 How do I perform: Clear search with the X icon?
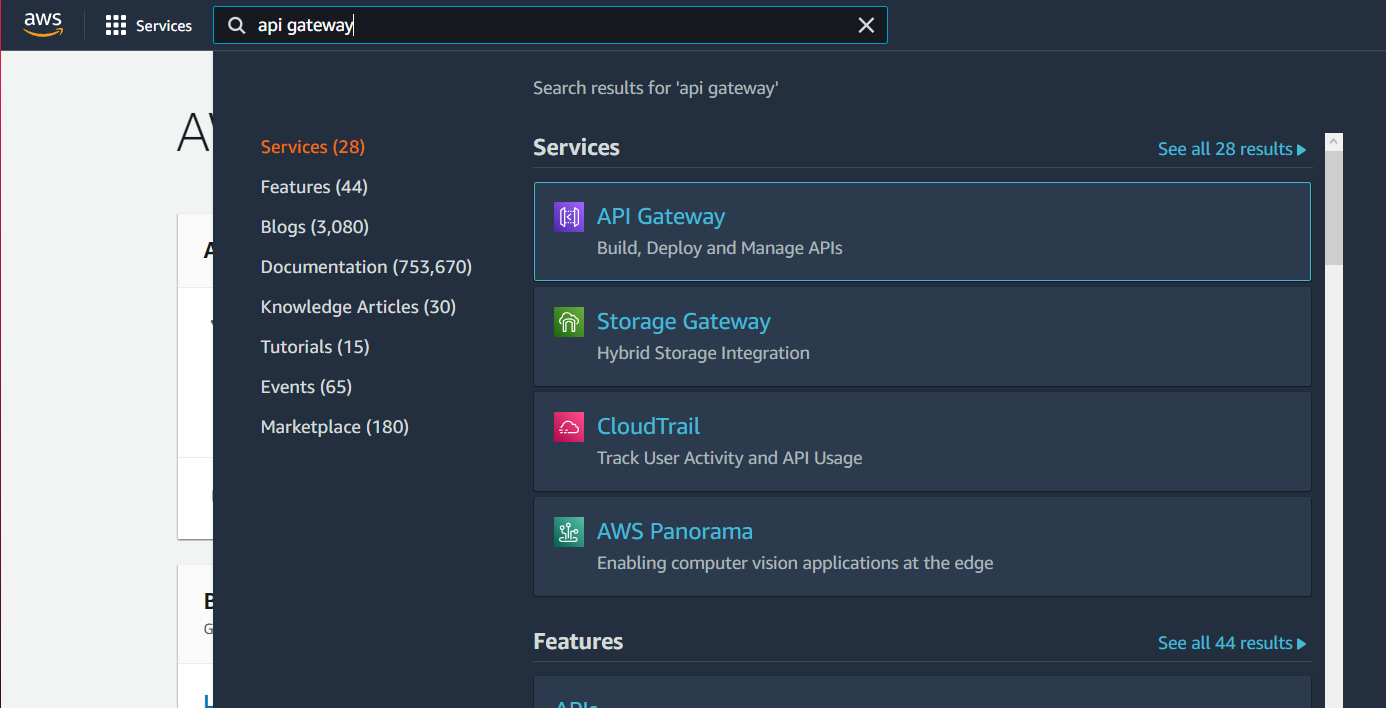coord(866,26)
